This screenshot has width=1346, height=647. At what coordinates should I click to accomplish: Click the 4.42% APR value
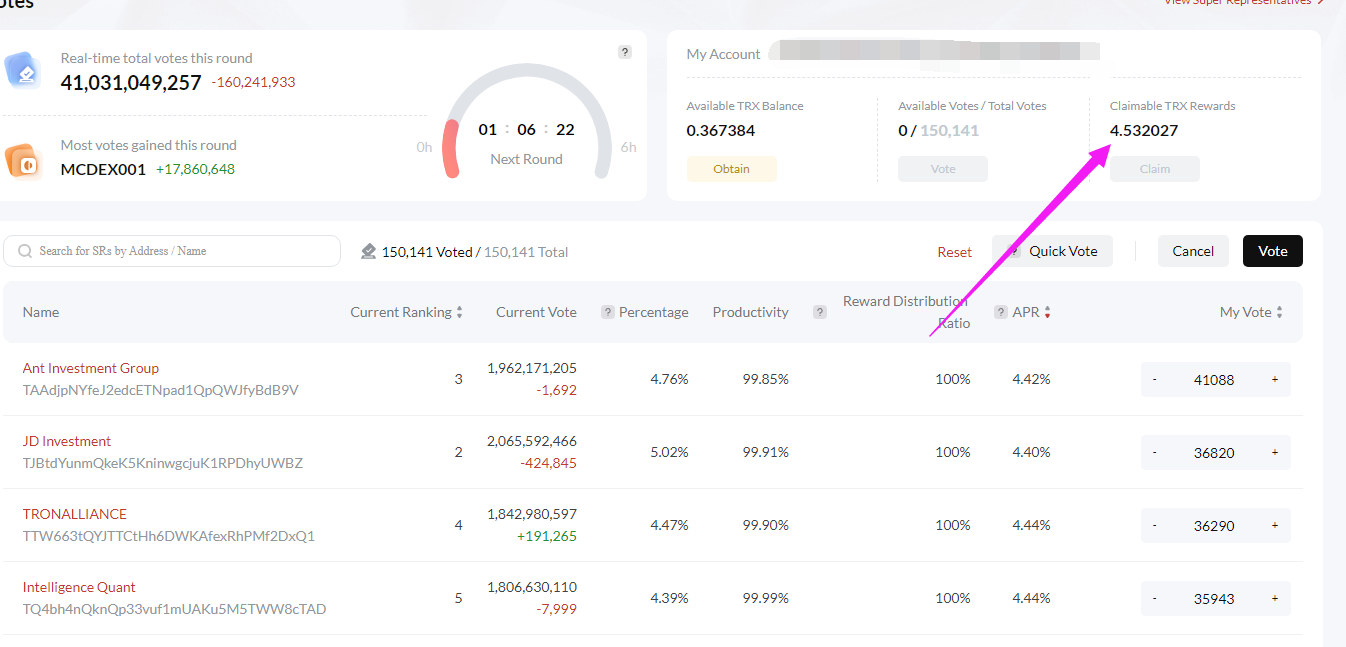(1031, 379)
